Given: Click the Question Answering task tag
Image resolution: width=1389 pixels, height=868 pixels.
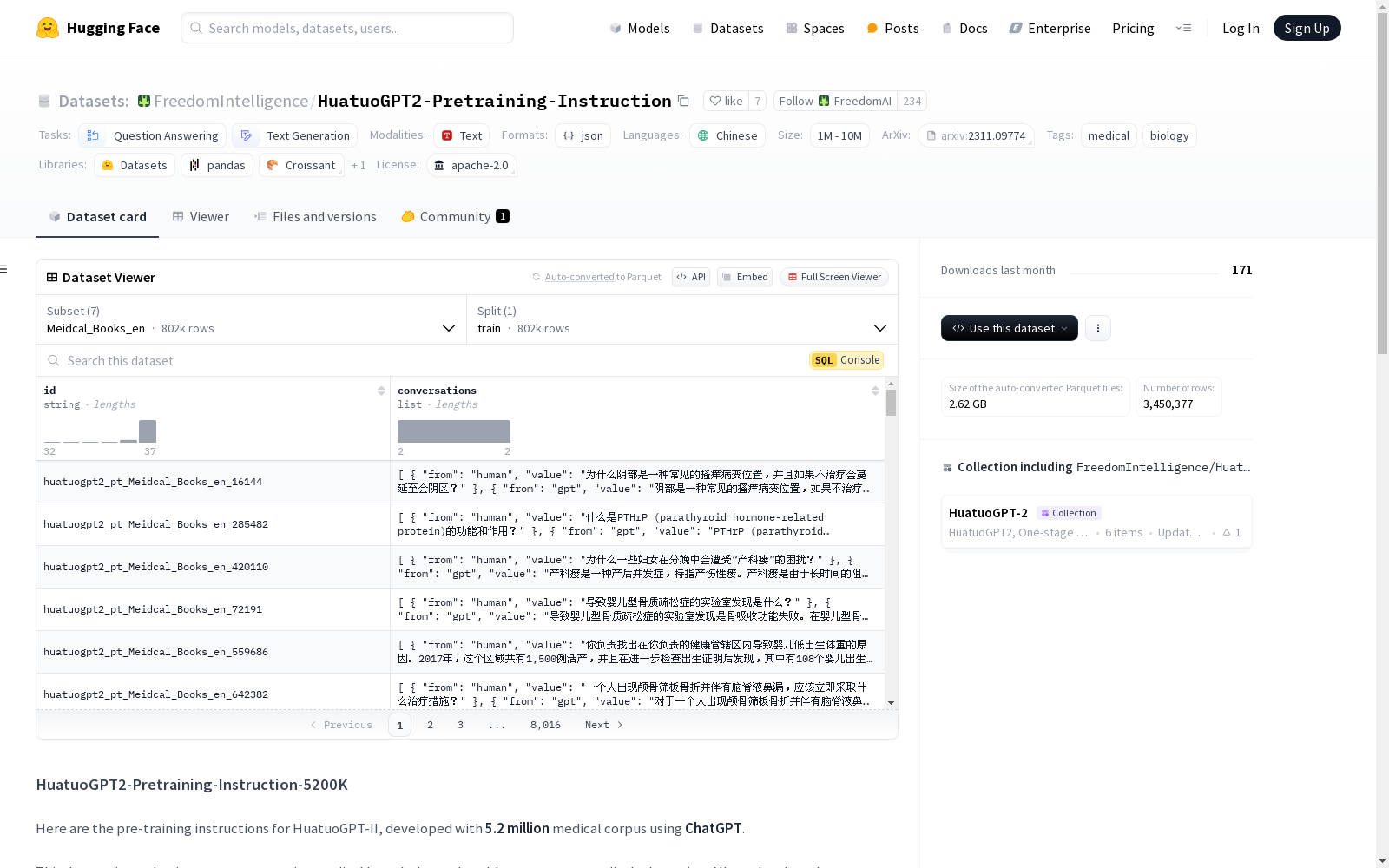Looking at the screenshot, I should click(153, 135).
